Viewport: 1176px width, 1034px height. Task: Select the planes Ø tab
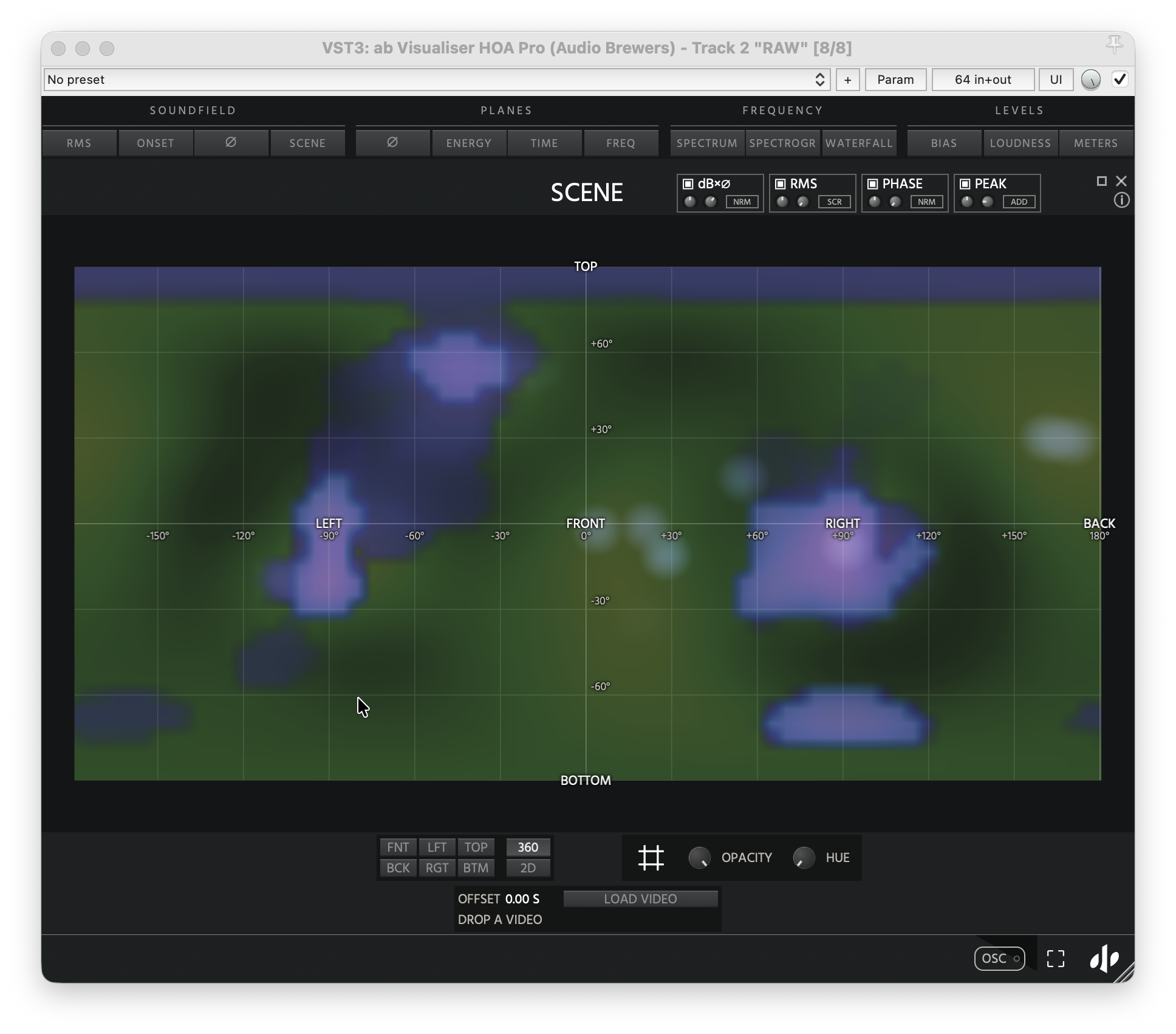pyautogui.click(x=392, y=143)
